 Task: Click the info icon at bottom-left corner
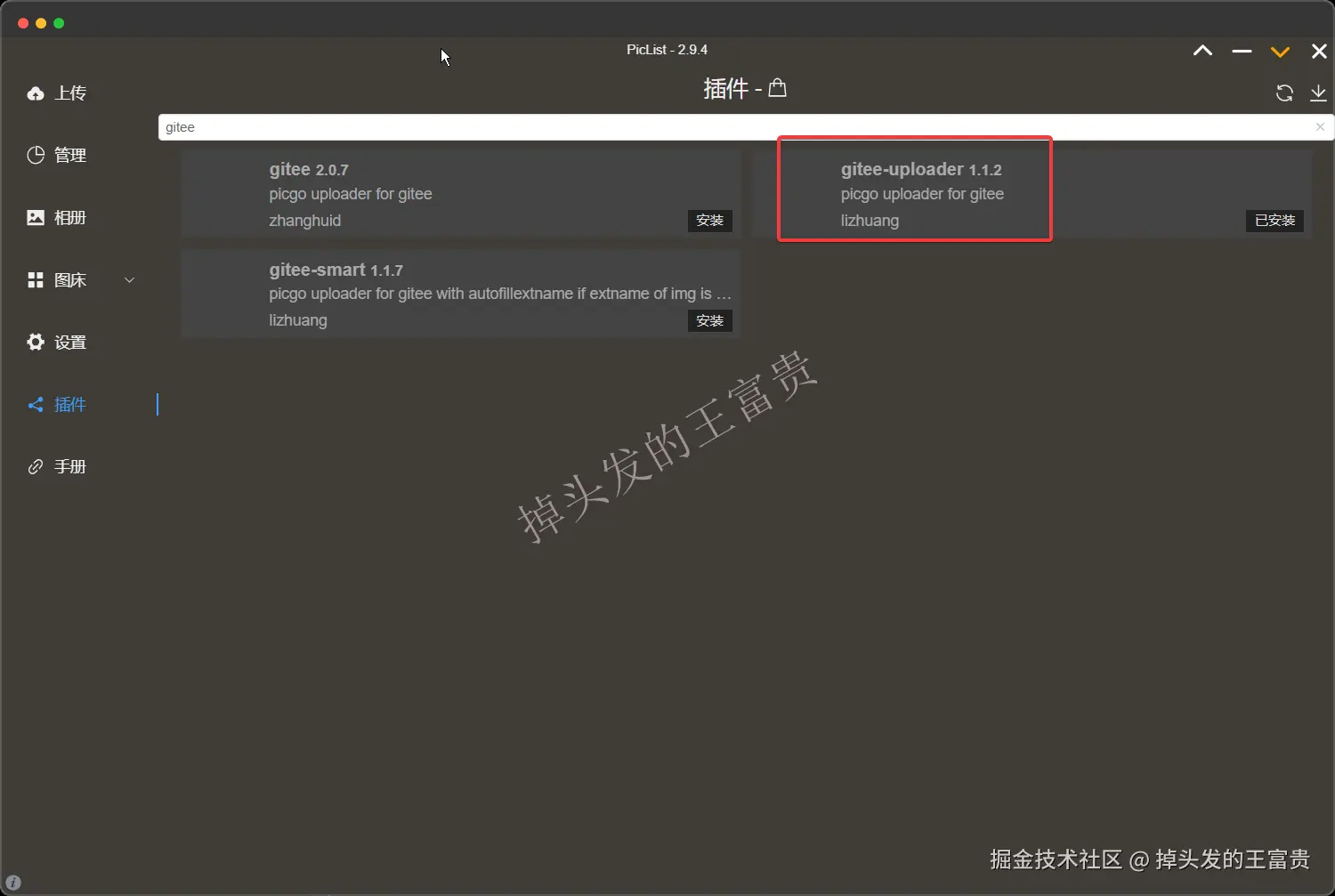pyautogui.click(x=12, y=883)
